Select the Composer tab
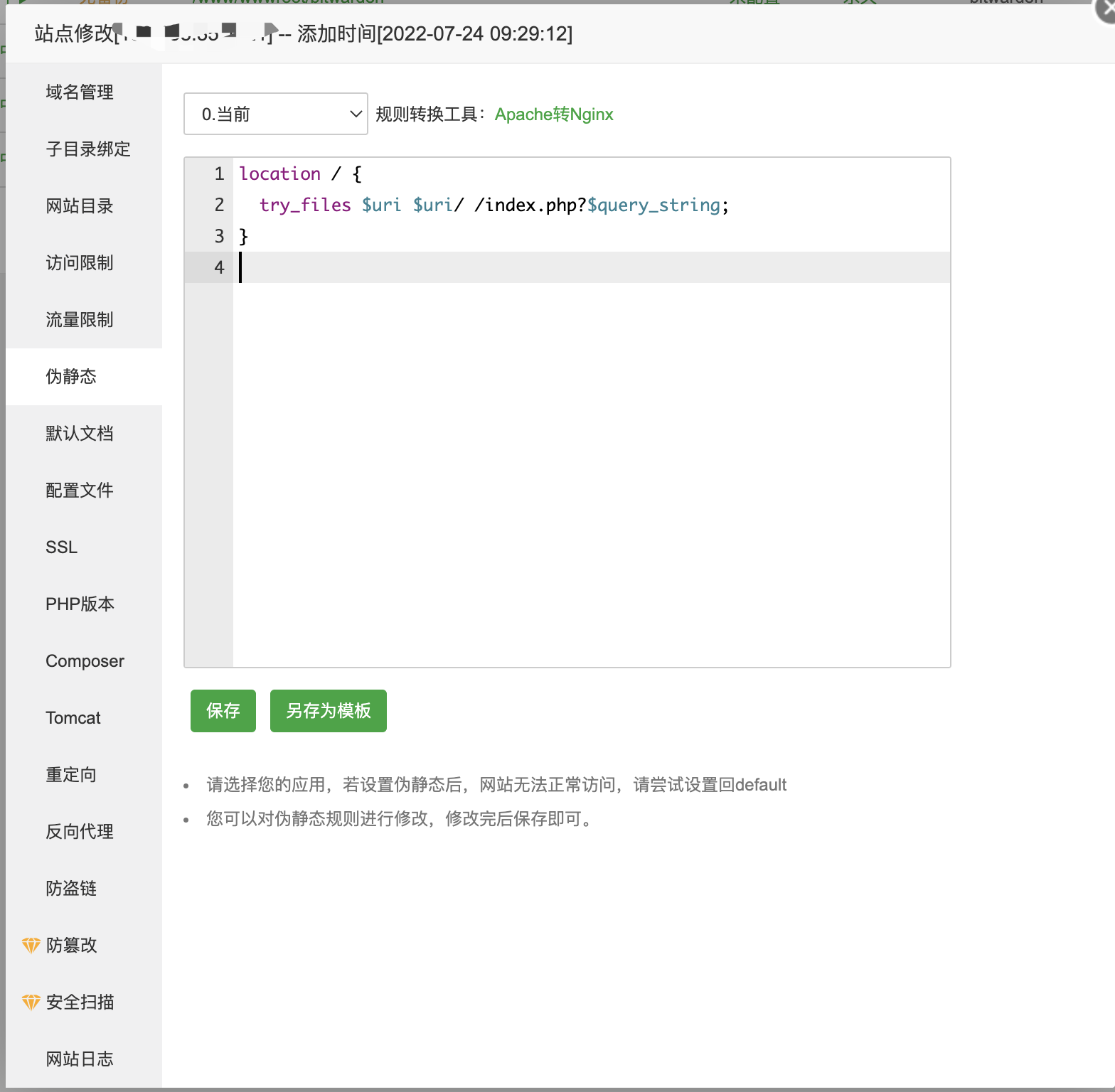The height and width of the screenshot is (1092, 1115). [x=85, y=661]
